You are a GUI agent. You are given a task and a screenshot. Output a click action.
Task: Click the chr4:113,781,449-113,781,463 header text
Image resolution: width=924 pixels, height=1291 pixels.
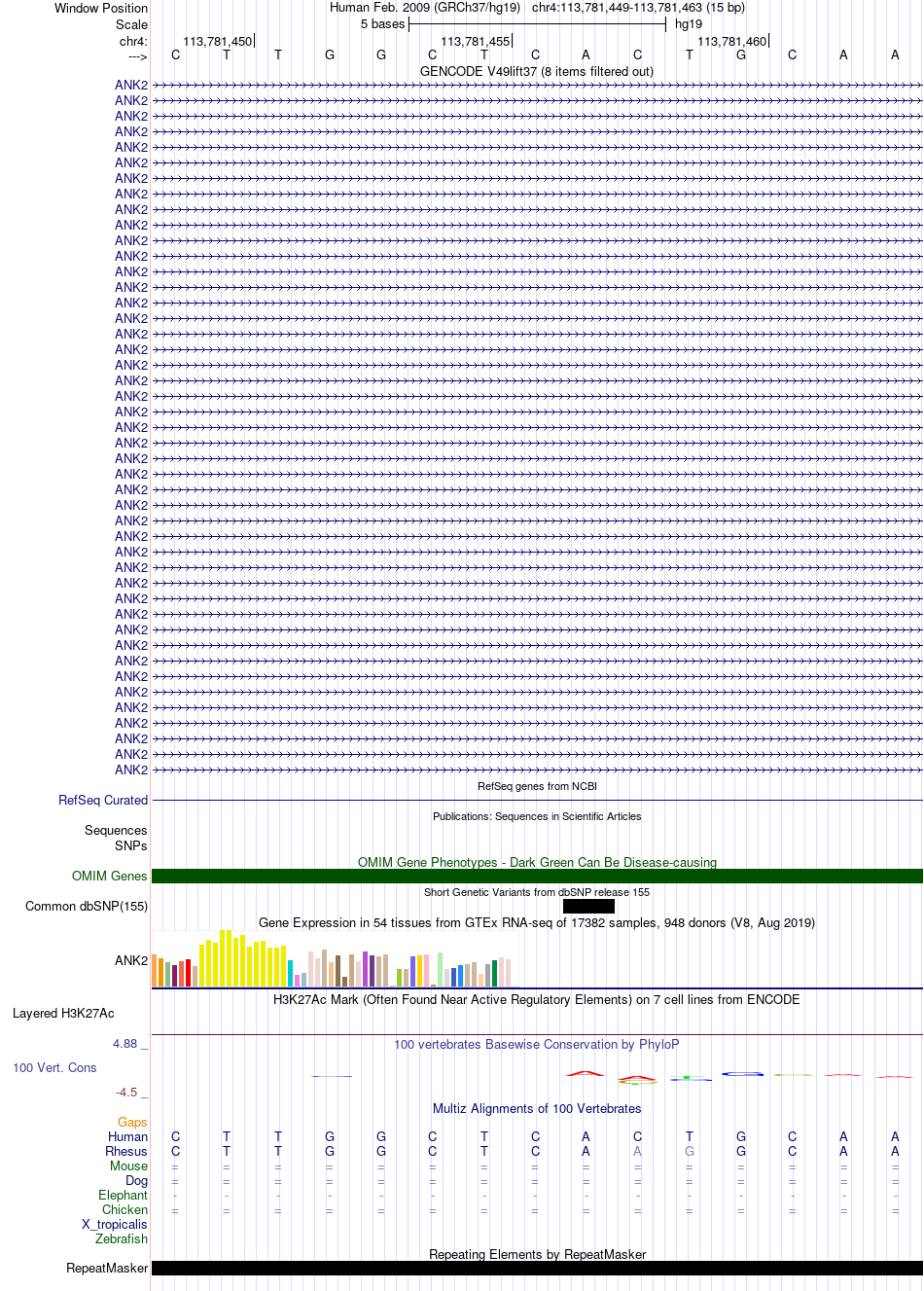pos(638,8)
